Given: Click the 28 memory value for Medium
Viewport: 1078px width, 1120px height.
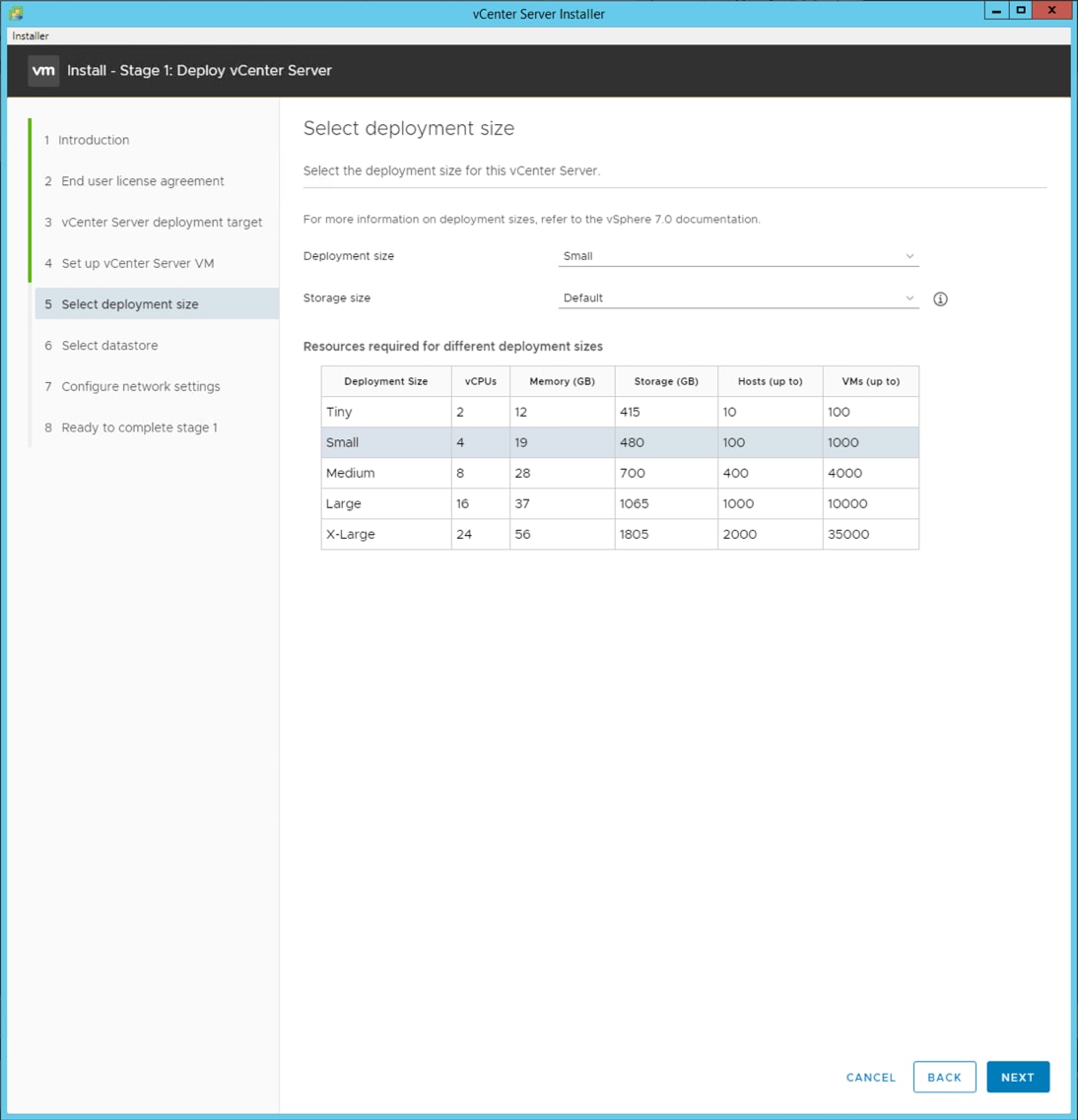Looking at the screenshot, I should click(x=522, y=474).
